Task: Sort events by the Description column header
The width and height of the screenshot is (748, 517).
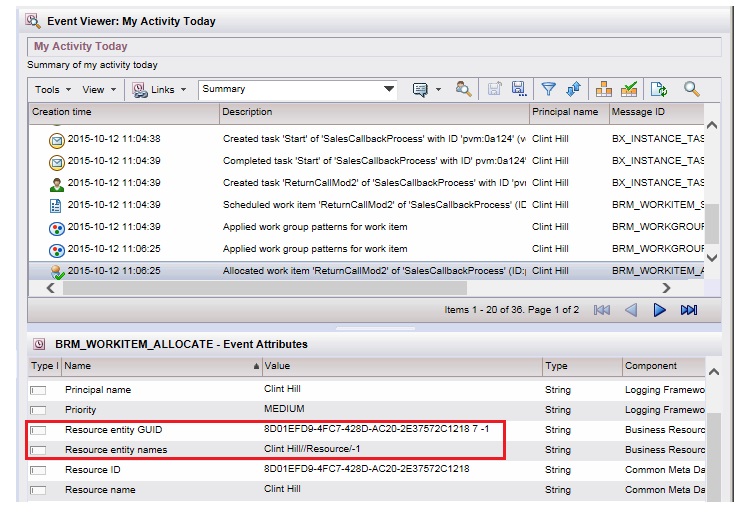Action: (374, 112)
